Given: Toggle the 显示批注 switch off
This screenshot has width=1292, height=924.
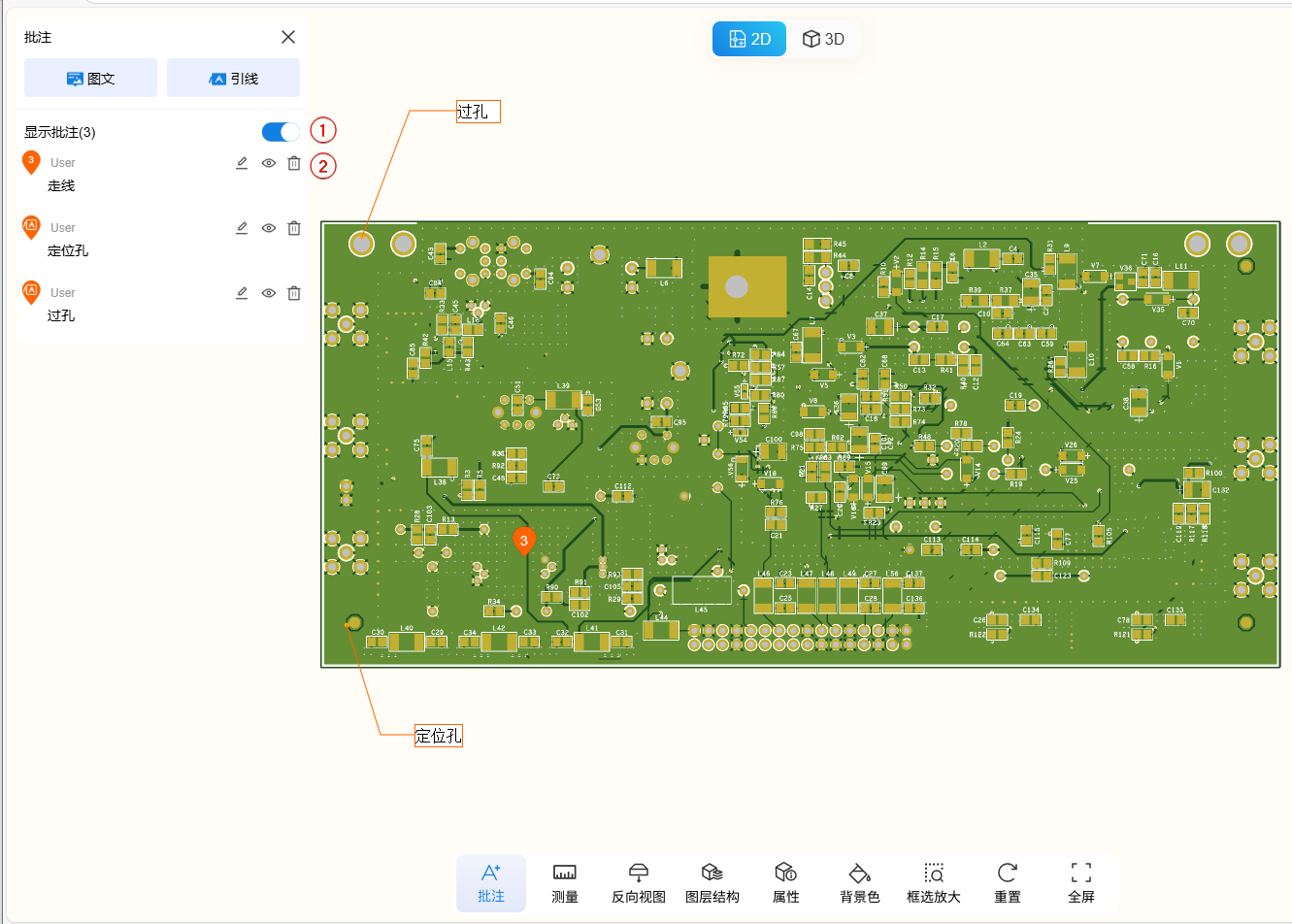Looking at the screenshot, I should (281, 132).
